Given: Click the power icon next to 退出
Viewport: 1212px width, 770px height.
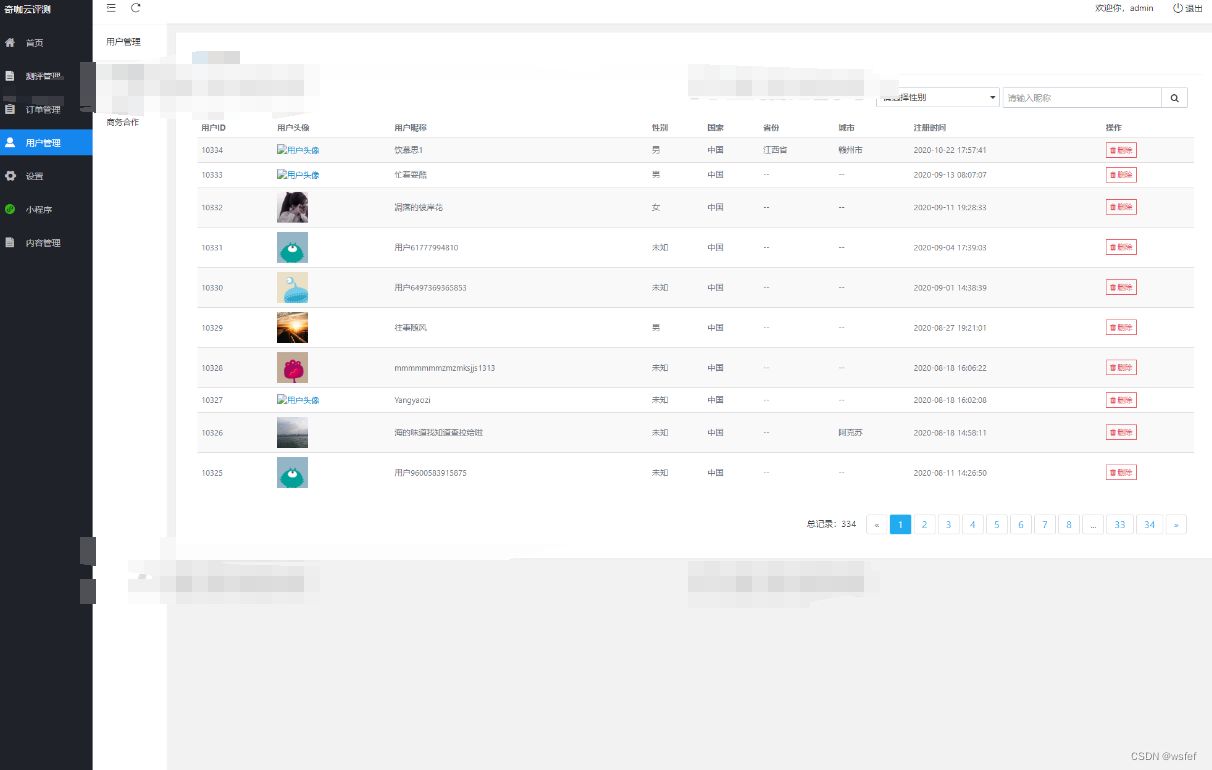Looking at the screenshot, I should [1177, 8].
